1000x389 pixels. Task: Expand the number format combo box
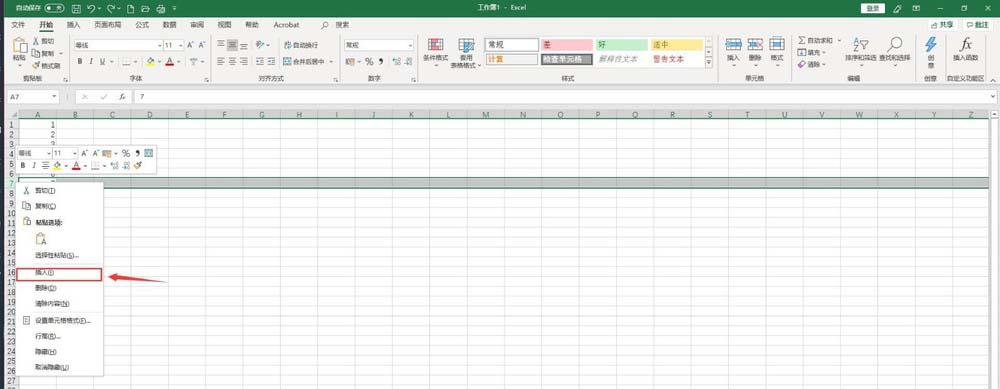[410, 45]
